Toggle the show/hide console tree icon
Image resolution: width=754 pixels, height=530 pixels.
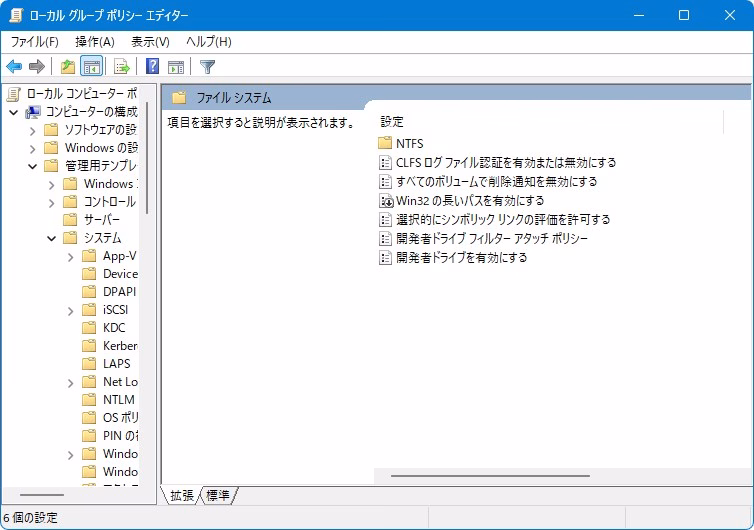point(91,67)
